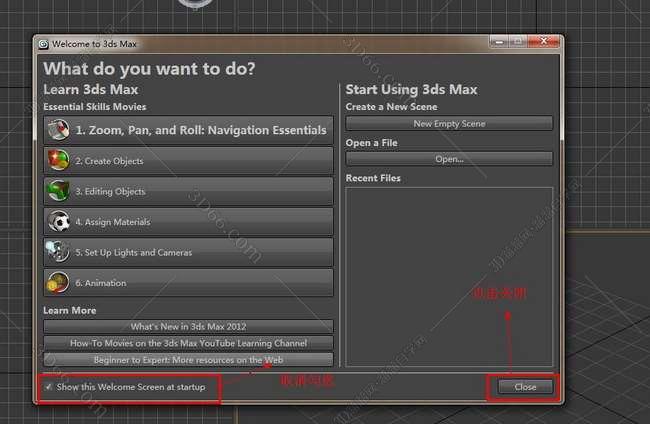Click the Navigation Essentials movie icon
The height and width of the screenshot is (424, 650).
pos(58,130)
